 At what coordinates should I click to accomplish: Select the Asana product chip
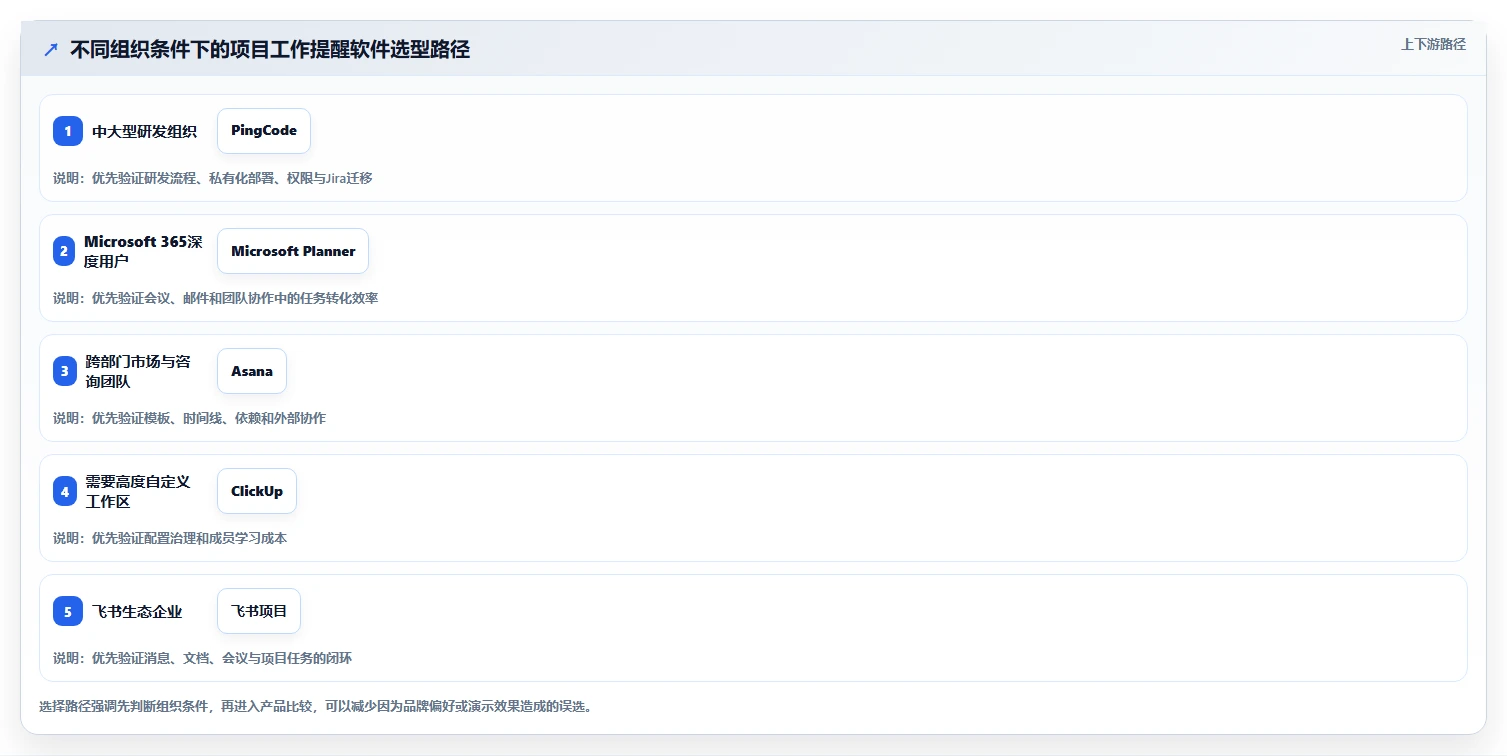pyautogui.click(x=252, y=371)
